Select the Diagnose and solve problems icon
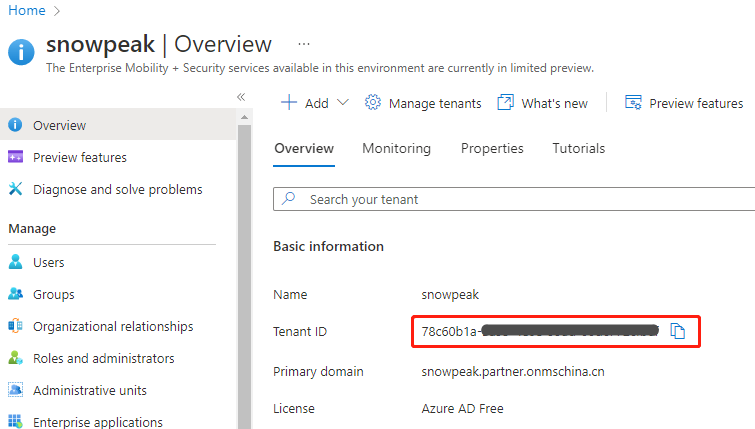This screenshot has height=429, width=755. (15, 189)
